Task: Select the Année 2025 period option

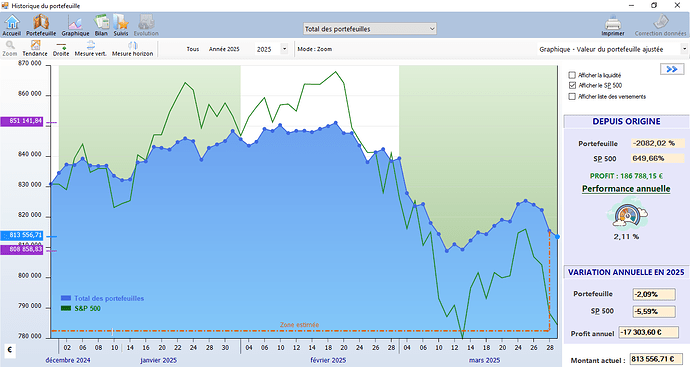Action: click(x=224, y=49)
